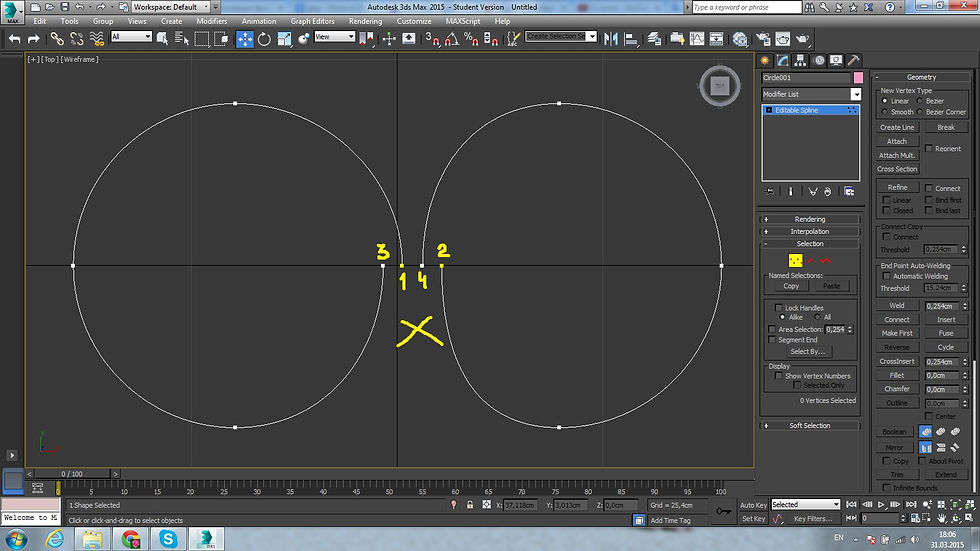This screenshot has height=551, width=980.
Task: Click the Redo arrow in main toolbar
Action: pyautogui.click(x=34, y=39)
